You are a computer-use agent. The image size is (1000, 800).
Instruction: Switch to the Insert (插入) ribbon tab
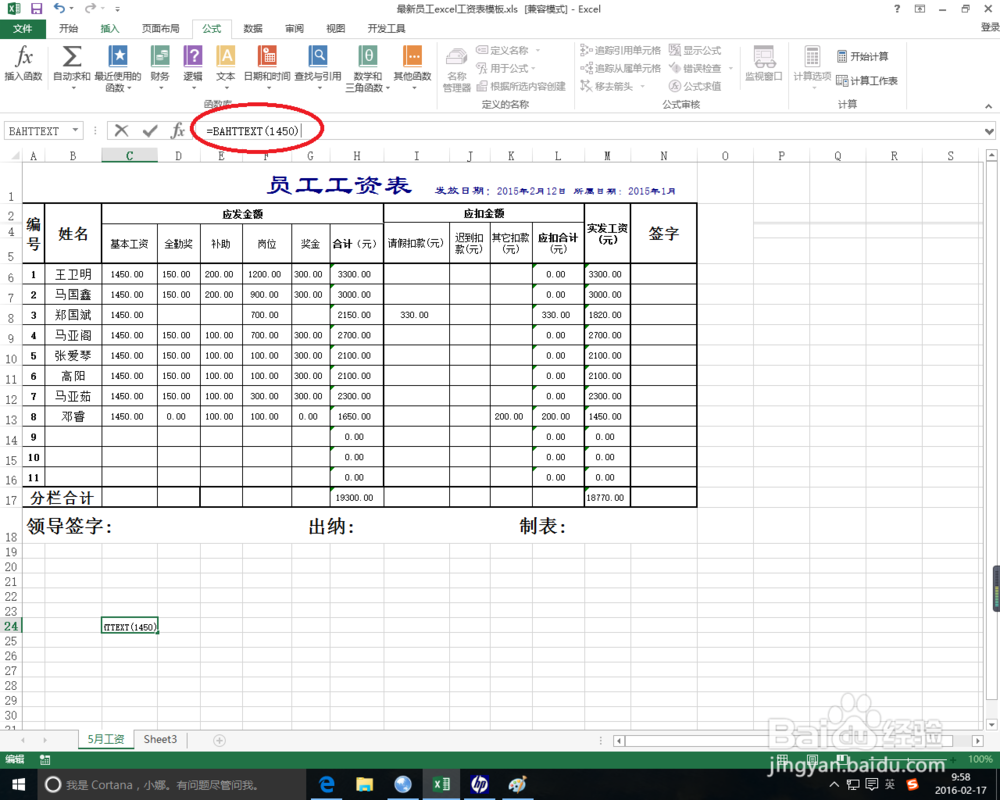click(110, 29)
